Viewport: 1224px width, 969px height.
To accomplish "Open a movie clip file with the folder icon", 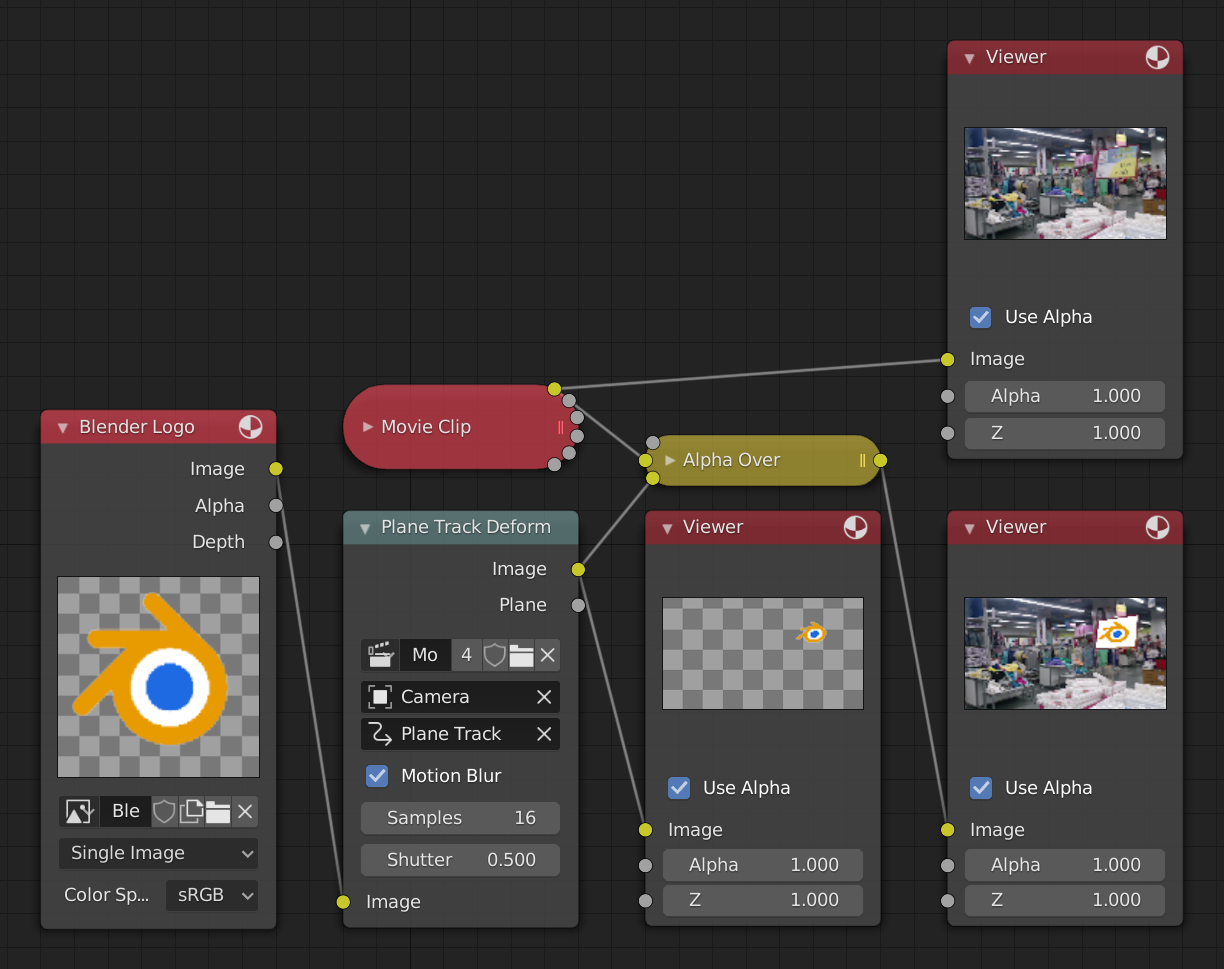I will click(521, 655).
